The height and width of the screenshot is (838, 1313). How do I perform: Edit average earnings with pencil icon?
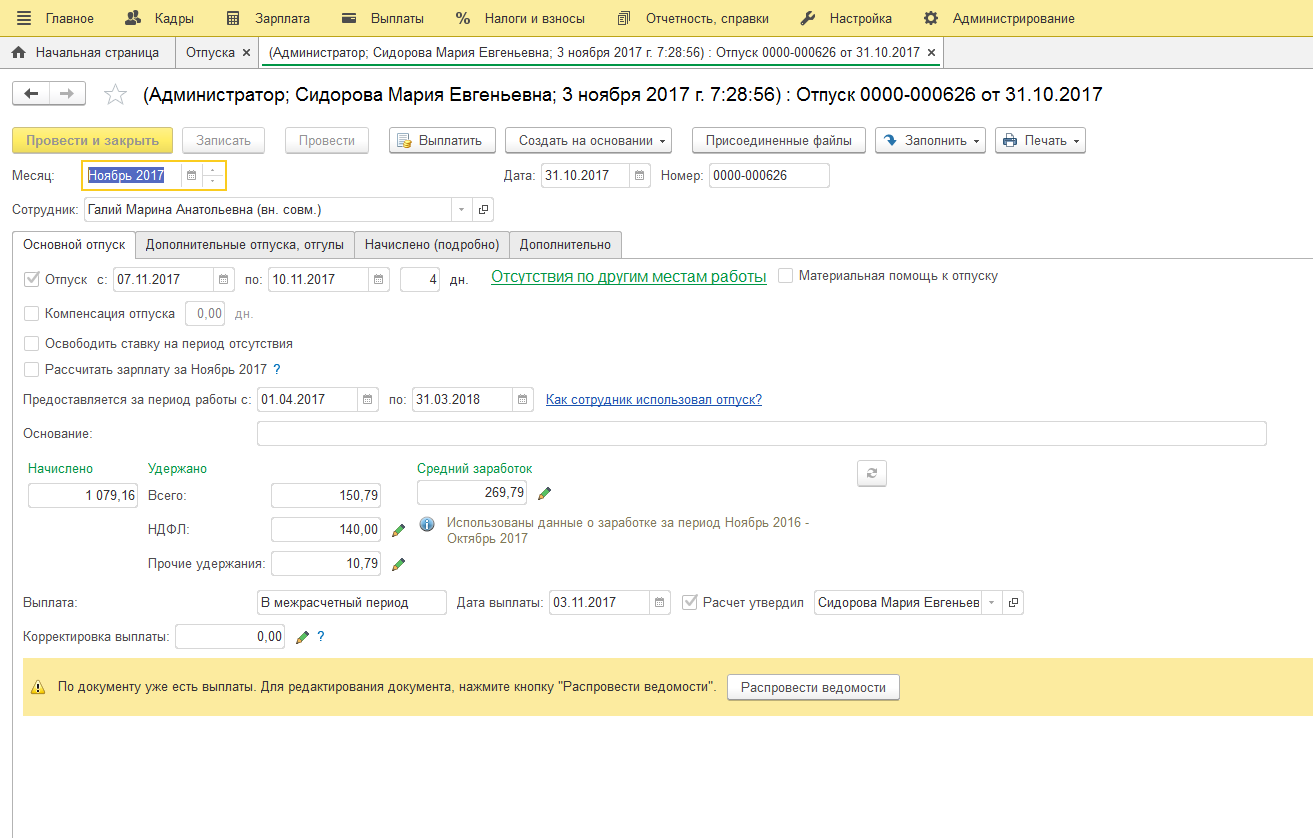click(545, 493)
